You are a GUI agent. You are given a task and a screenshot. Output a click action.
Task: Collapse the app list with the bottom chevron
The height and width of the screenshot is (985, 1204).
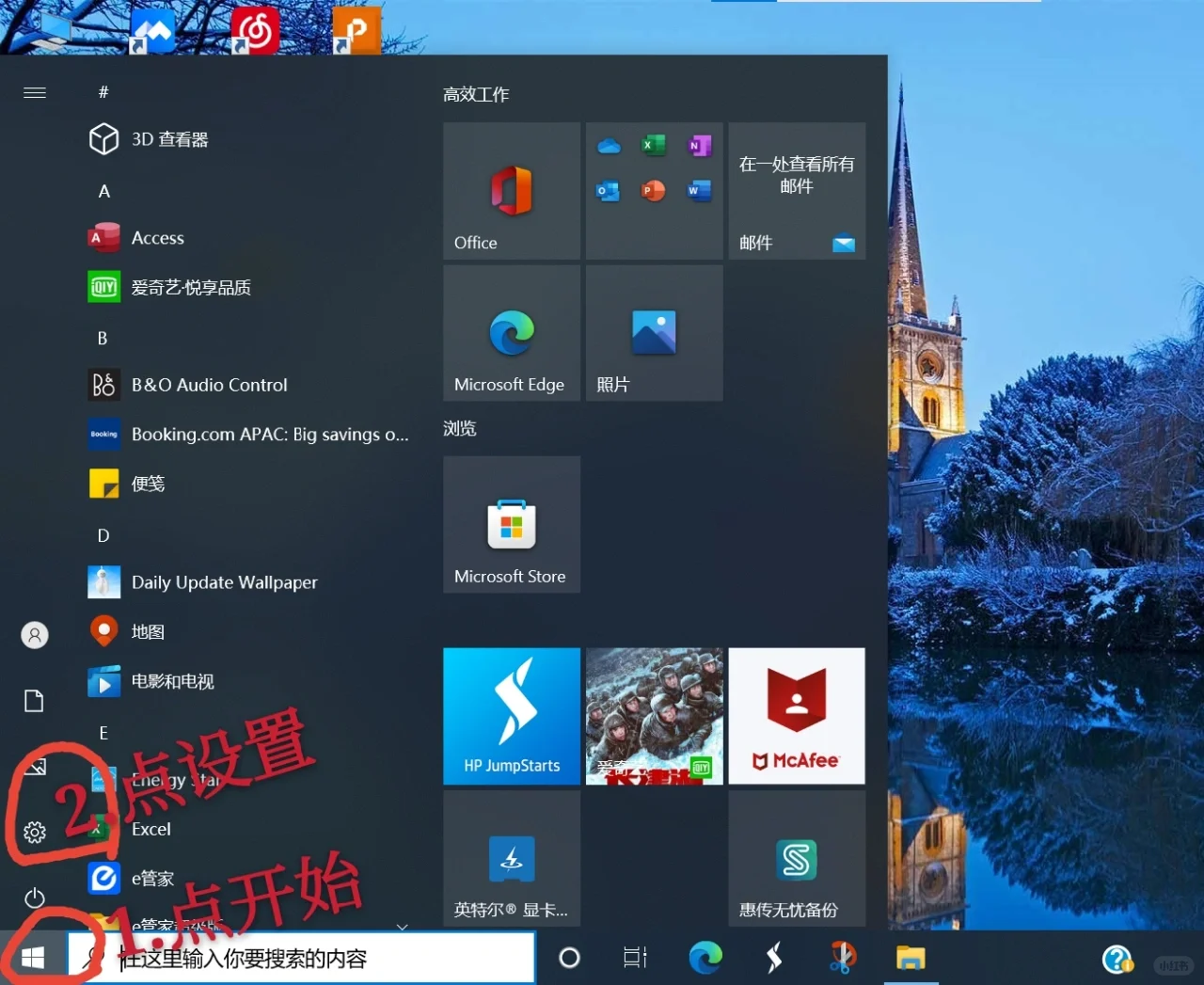[403, 927]
